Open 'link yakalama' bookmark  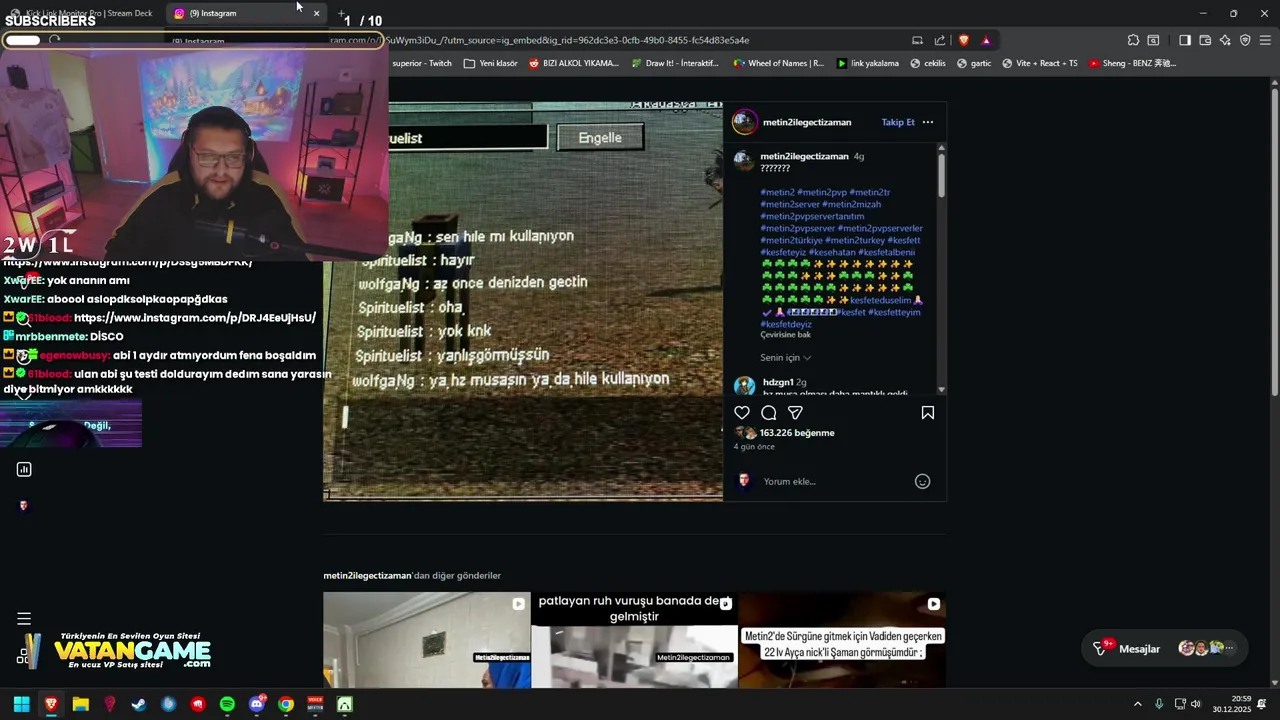point(868,63)
